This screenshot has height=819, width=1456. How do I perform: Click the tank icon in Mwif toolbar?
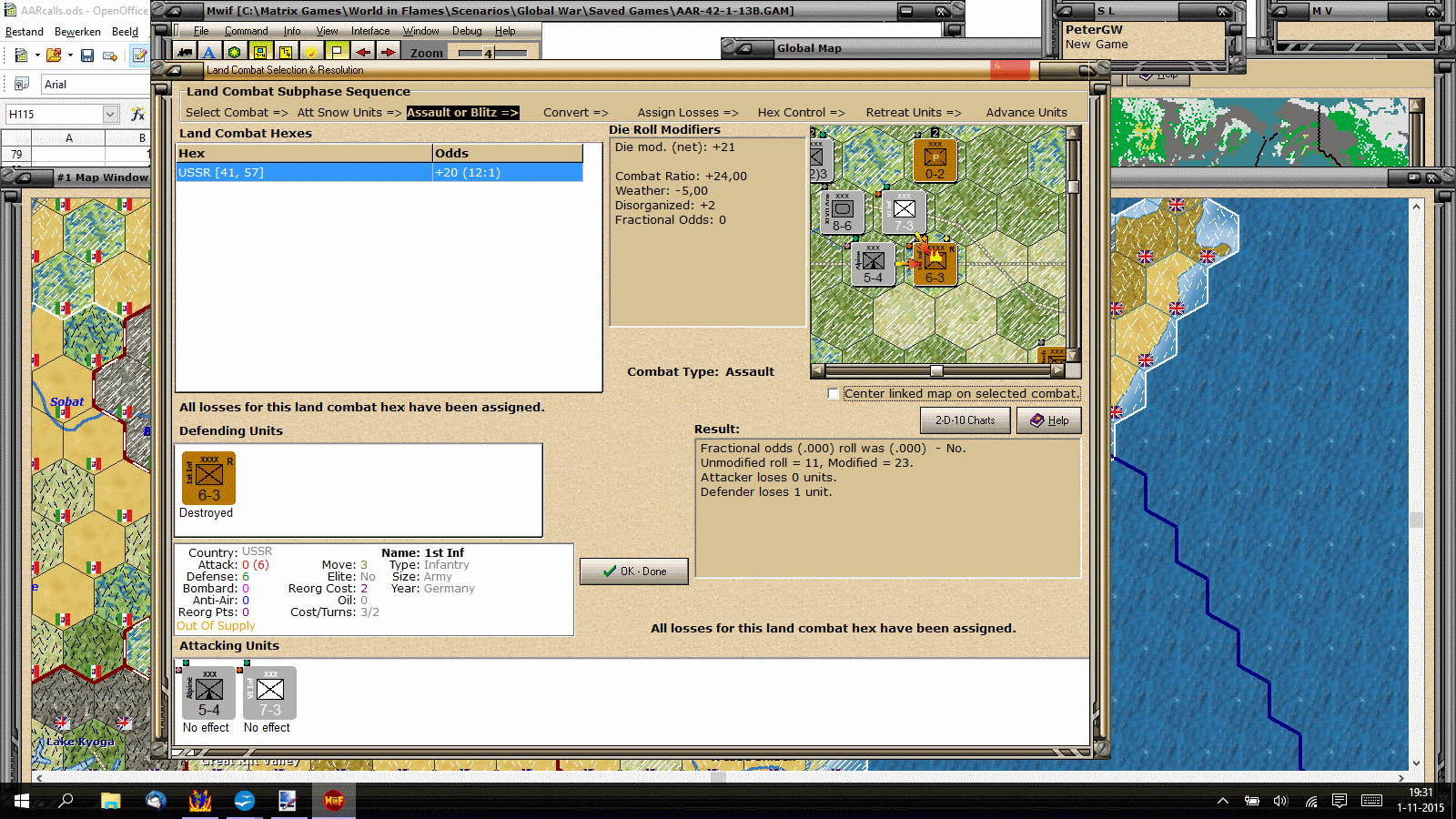186,53
